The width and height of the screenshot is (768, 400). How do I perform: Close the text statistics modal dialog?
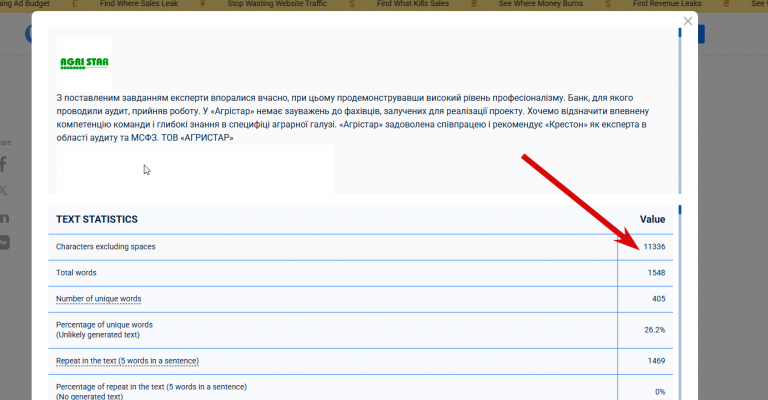point(688,21)
